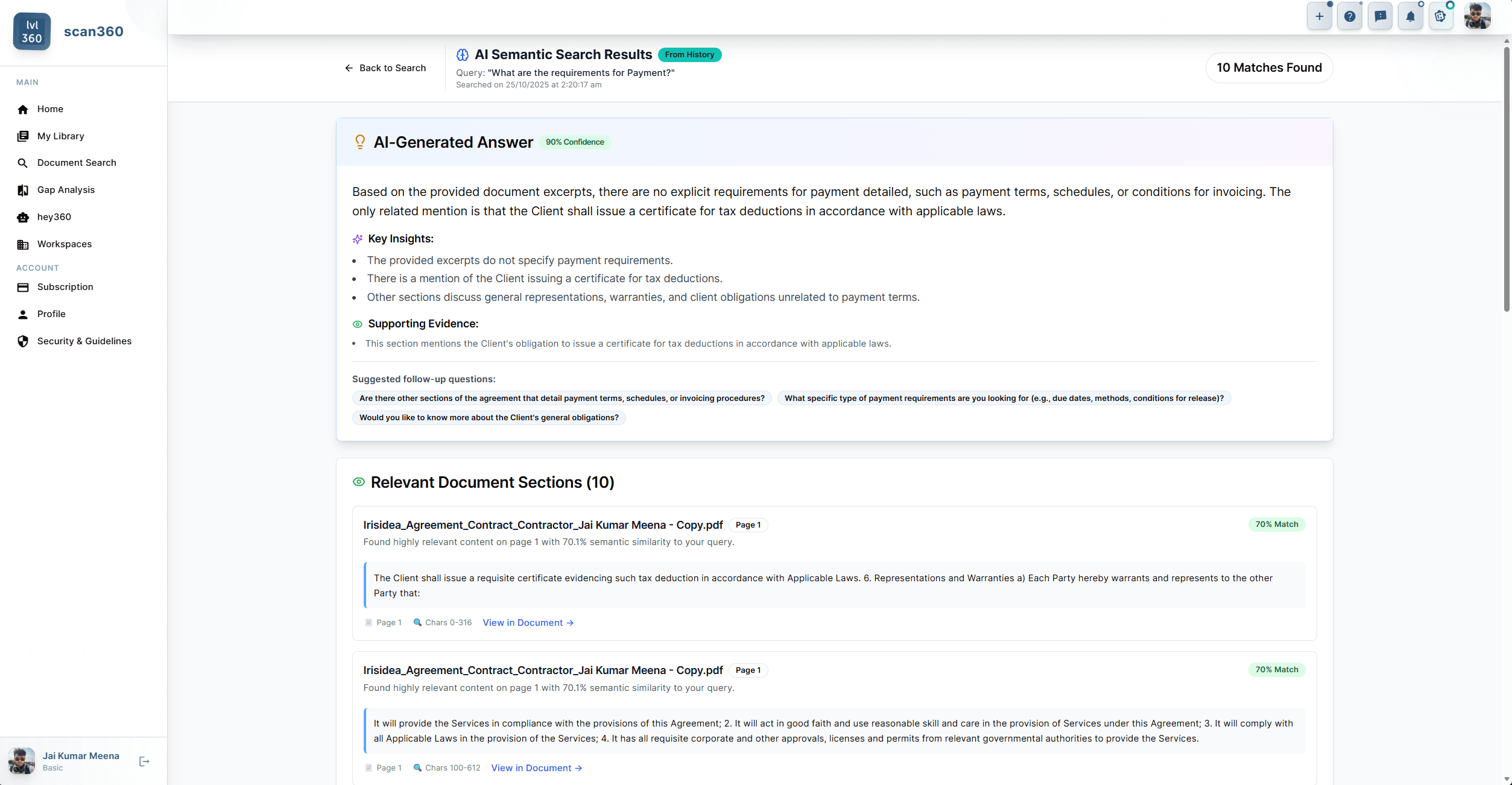Viewport: 1512px width, 785px height.
Task: Open the hey360 assistant in sidebar
Action: pos(54,217)
